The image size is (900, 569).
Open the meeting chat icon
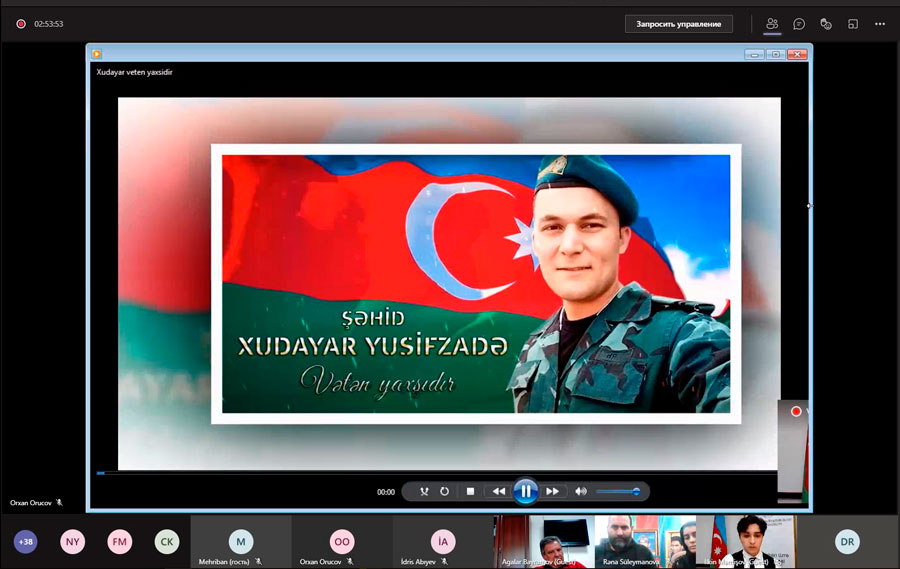pyautogui.click(x=799, y=24)
